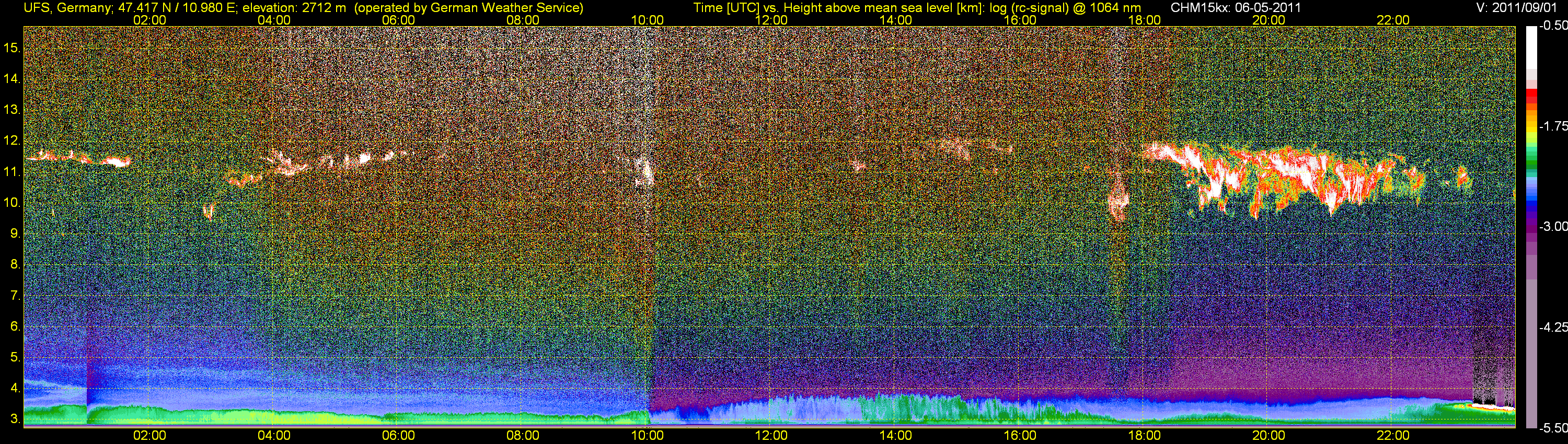
Task: Click the 'CHM15kx: 06-05-2011' instrument label
Action: [1236, 7]
